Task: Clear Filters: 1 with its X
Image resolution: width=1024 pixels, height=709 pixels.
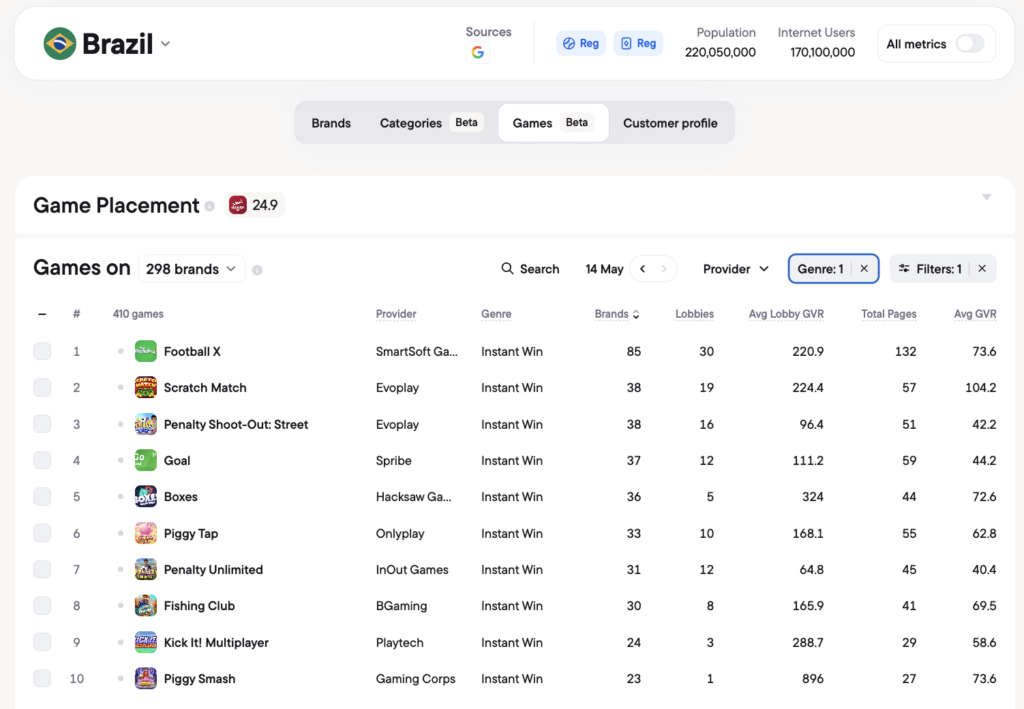Action: [982, 269]
